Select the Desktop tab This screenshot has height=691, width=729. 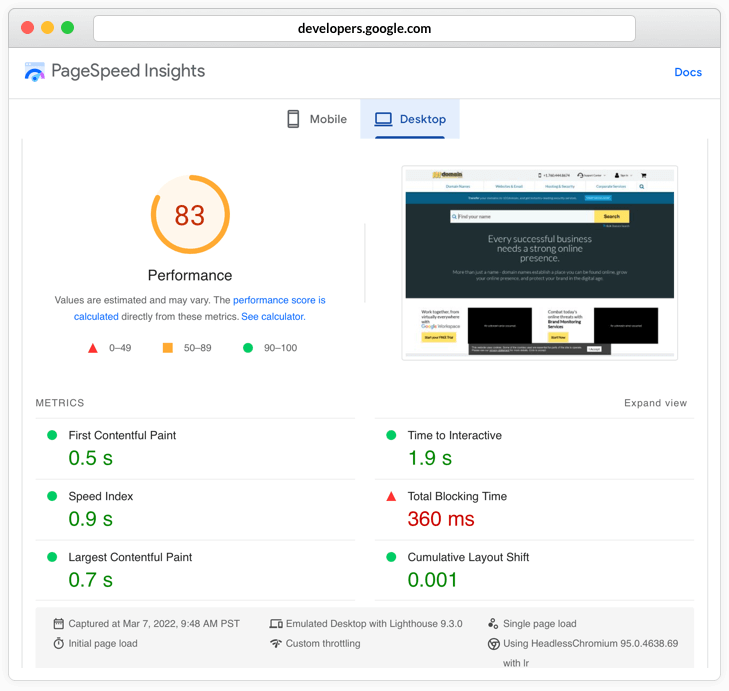click(x=410, y=119)
